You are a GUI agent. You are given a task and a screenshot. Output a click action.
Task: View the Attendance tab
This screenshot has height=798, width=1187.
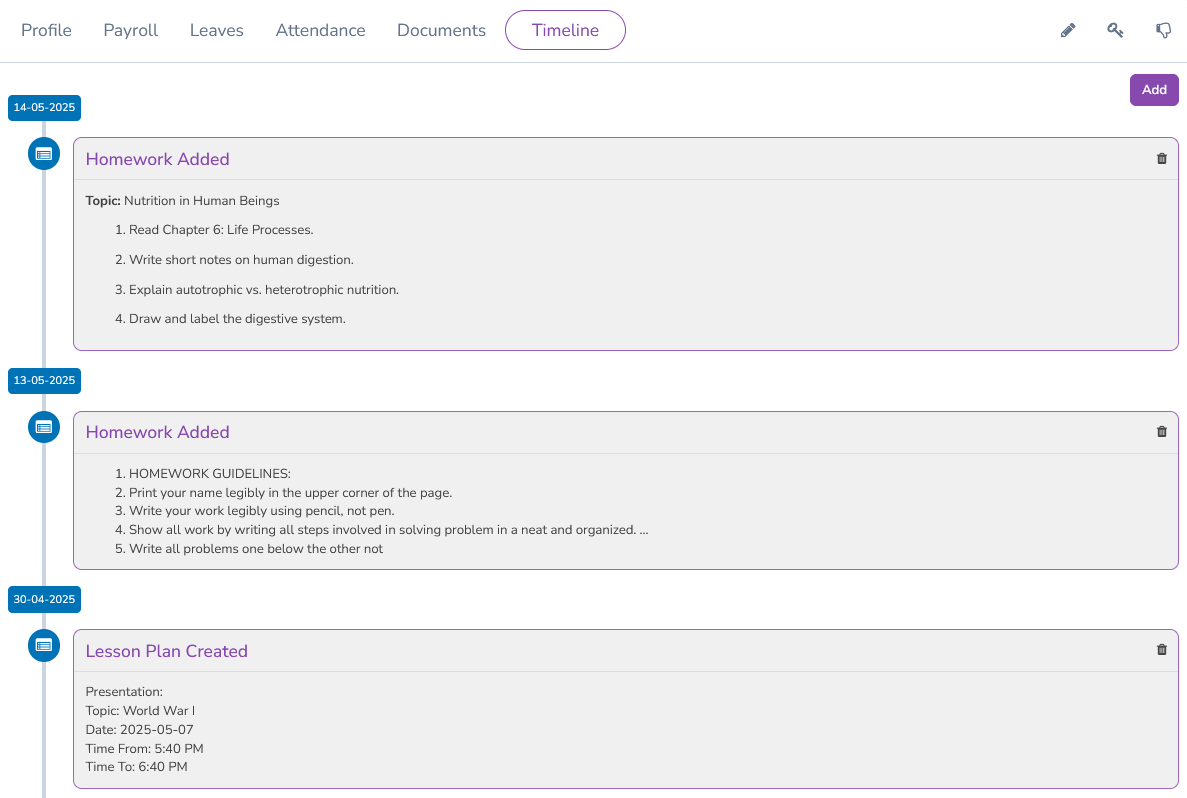tap(320, 30)
